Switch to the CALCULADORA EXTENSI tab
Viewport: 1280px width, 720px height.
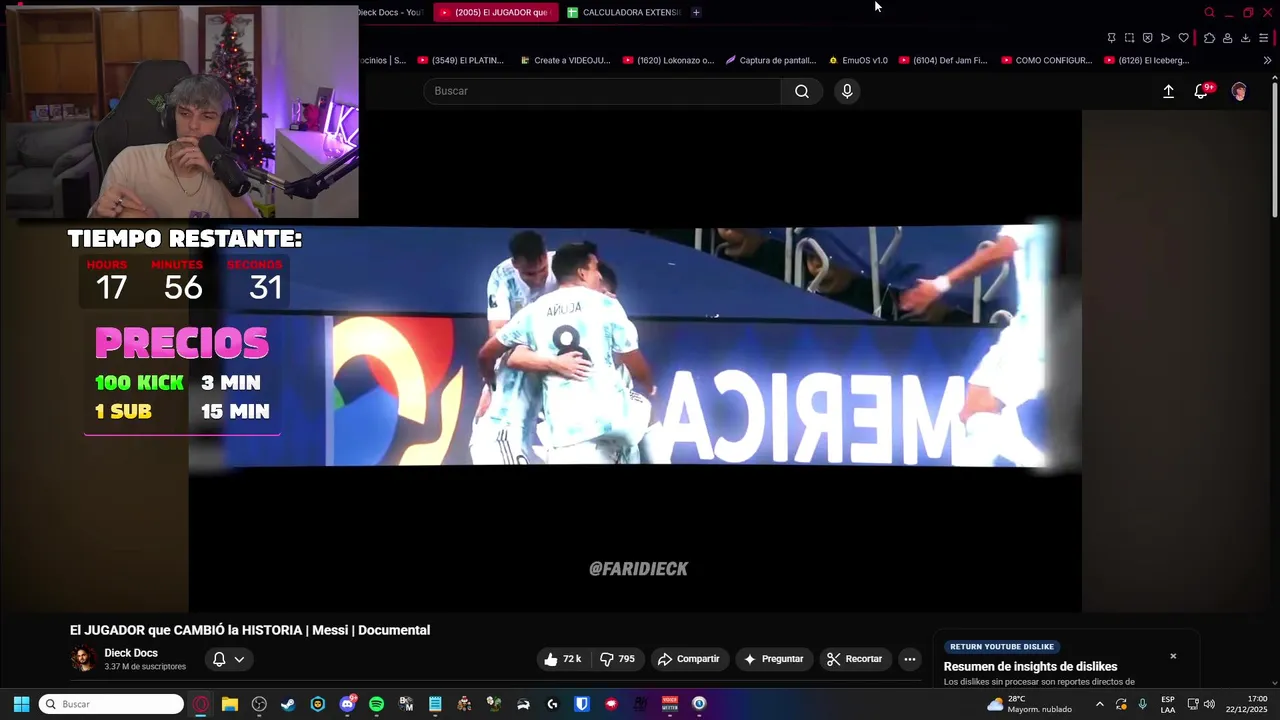pos(623,12)
